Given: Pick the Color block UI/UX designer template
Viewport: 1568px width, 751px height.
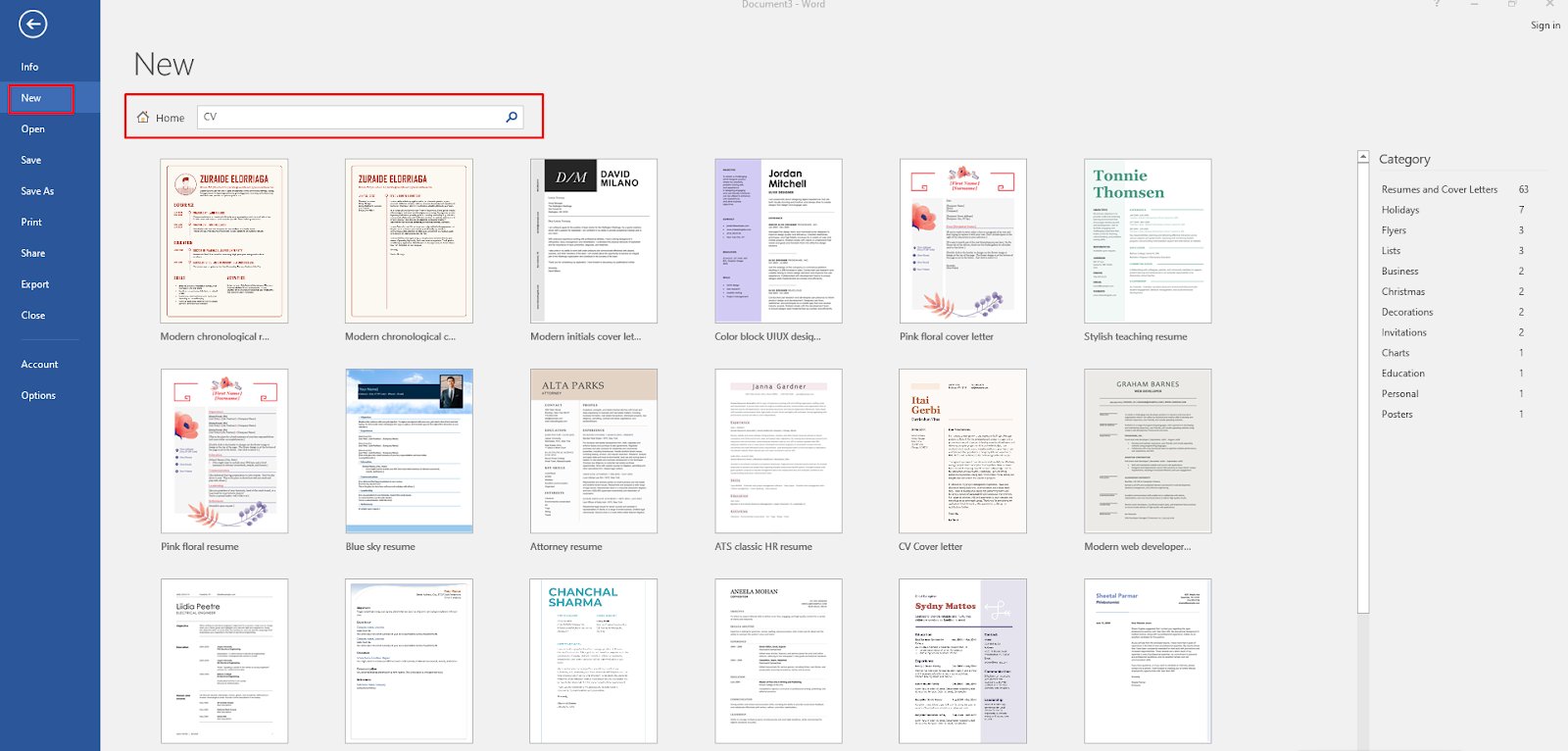Looking at the screenshot, I should [778, 241].
